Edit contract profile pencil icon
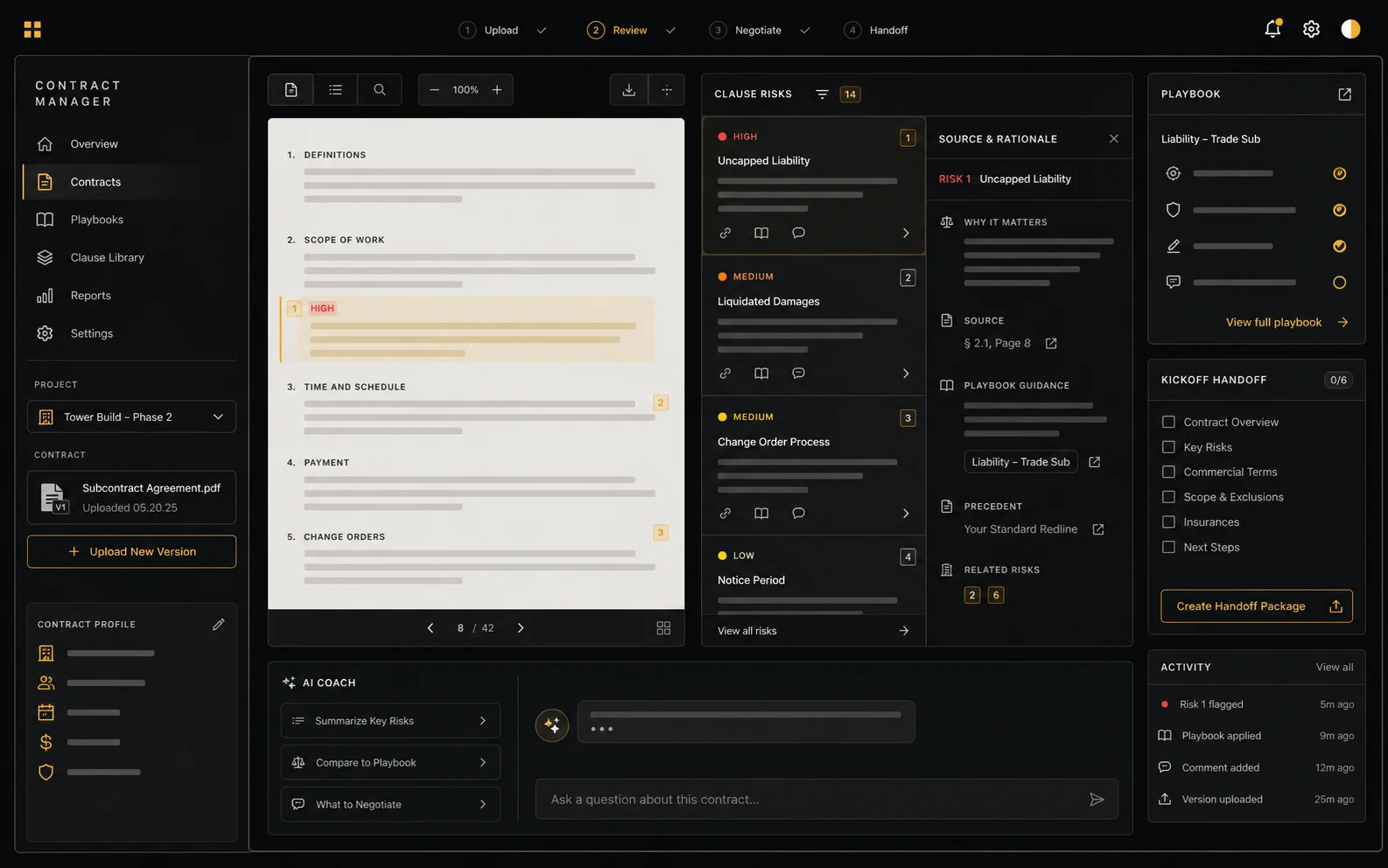Viewport: 1388px width, 868px height. 218,624
